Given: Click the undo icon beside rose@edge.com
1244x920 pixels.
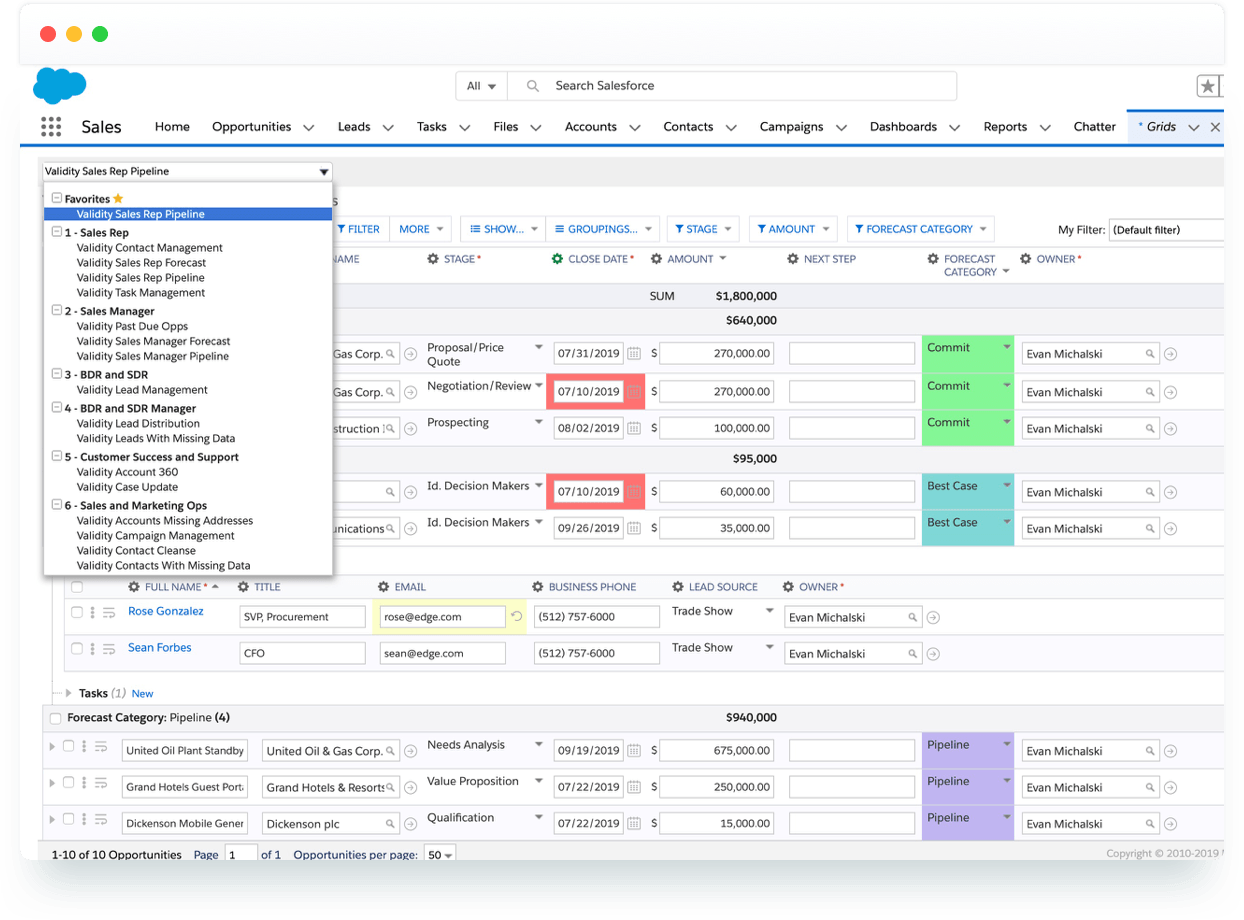Looking at the screenshot, I should point(517,617).
